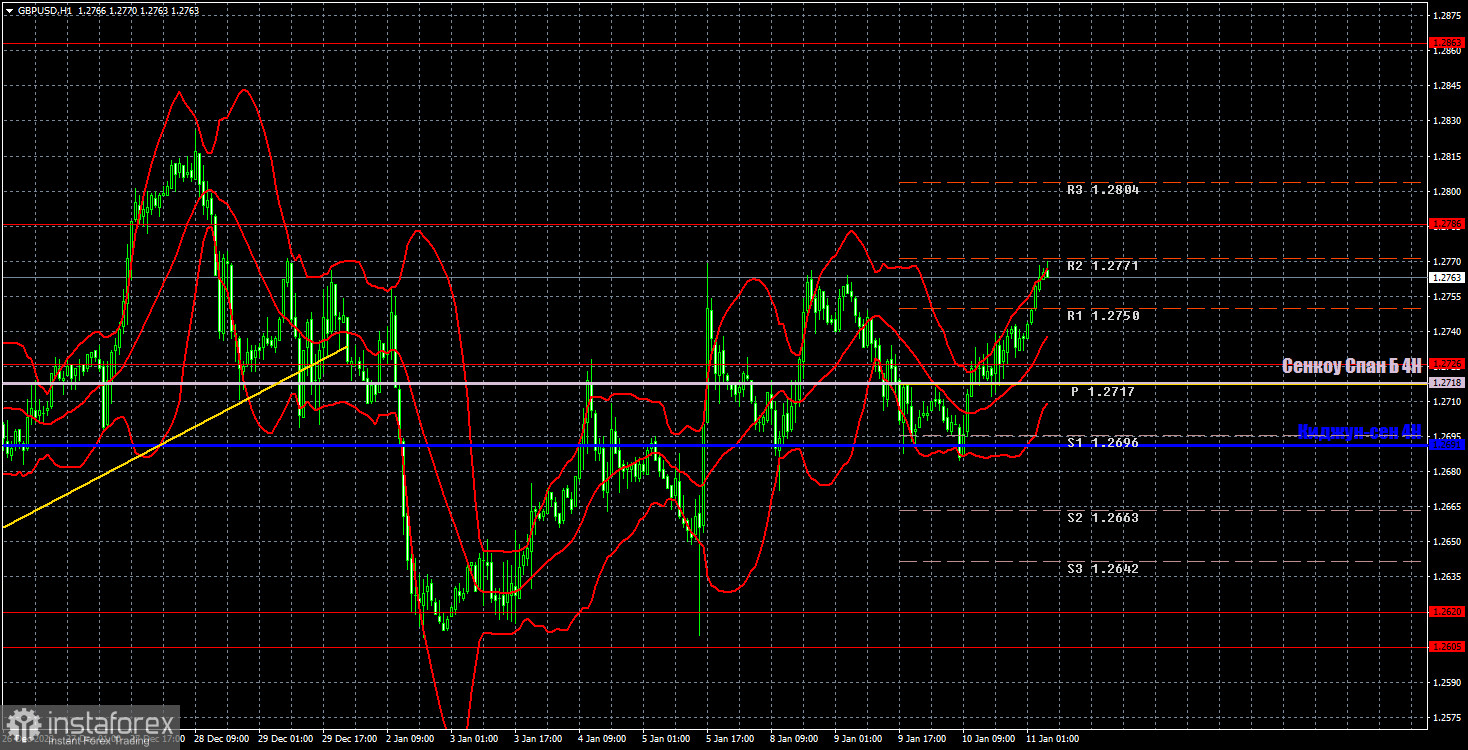Viewport: 1468px width, 750px height.
Task: Click the red 1.2726 price tag
Action: tap(1447, 364)
